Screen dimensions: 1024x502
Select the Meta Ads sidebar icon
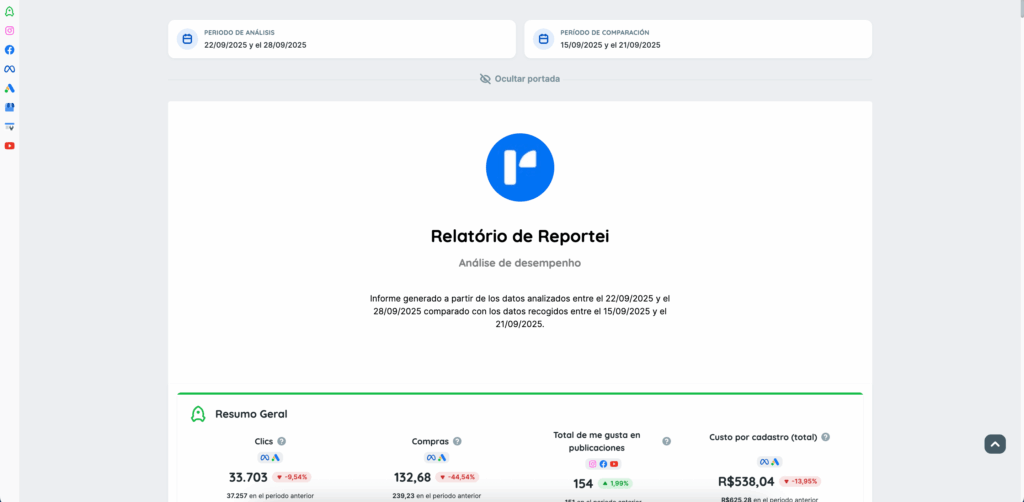10,69
